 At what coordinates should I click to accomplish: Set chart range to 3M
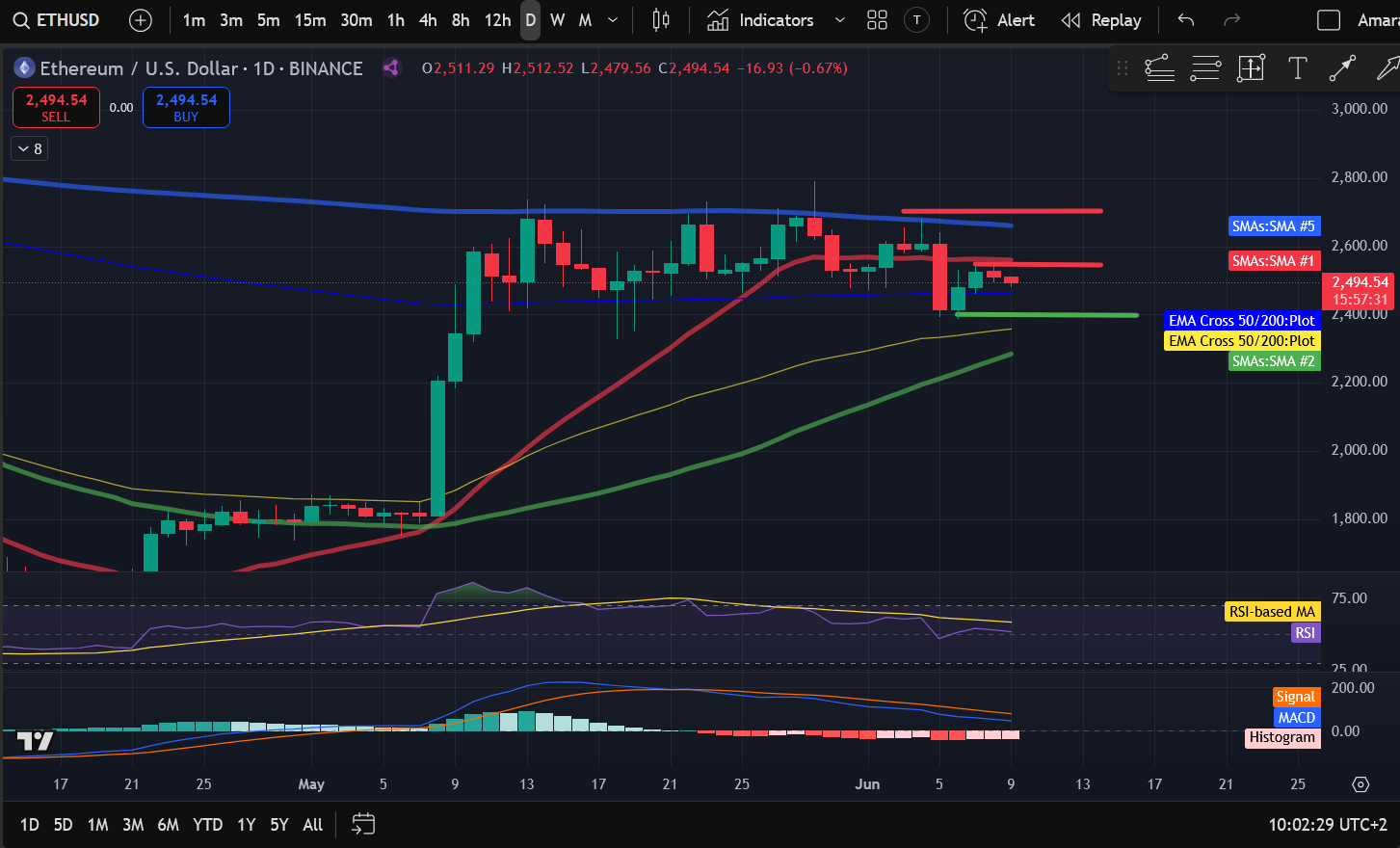coord(133,824)
